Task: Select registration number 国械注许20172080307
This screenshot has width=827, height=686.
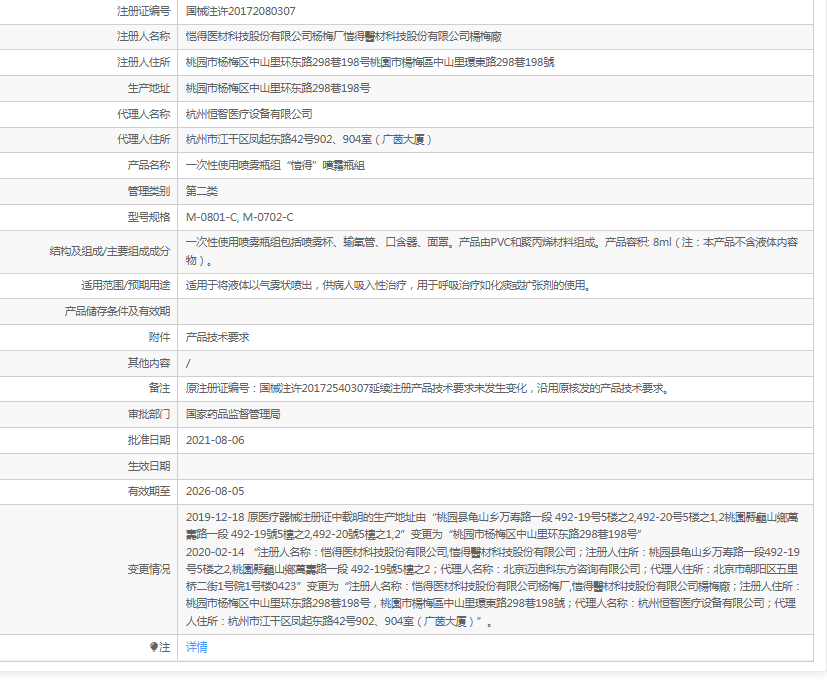Action: click(241, 11)
